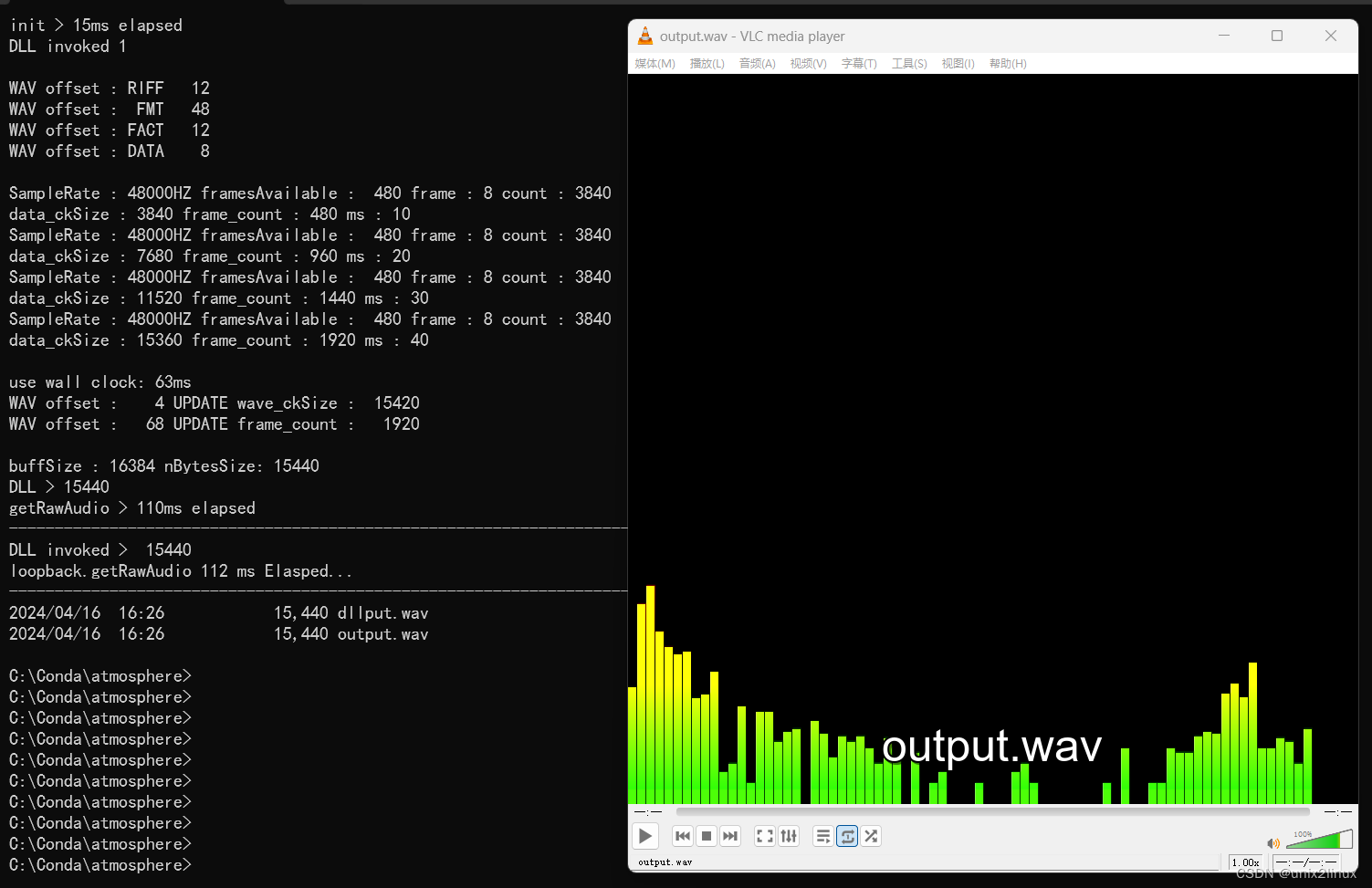Open the 媒体(M) media menu
The width and height of the screenshot is (1372, 888).
click(x=655, y=63)
